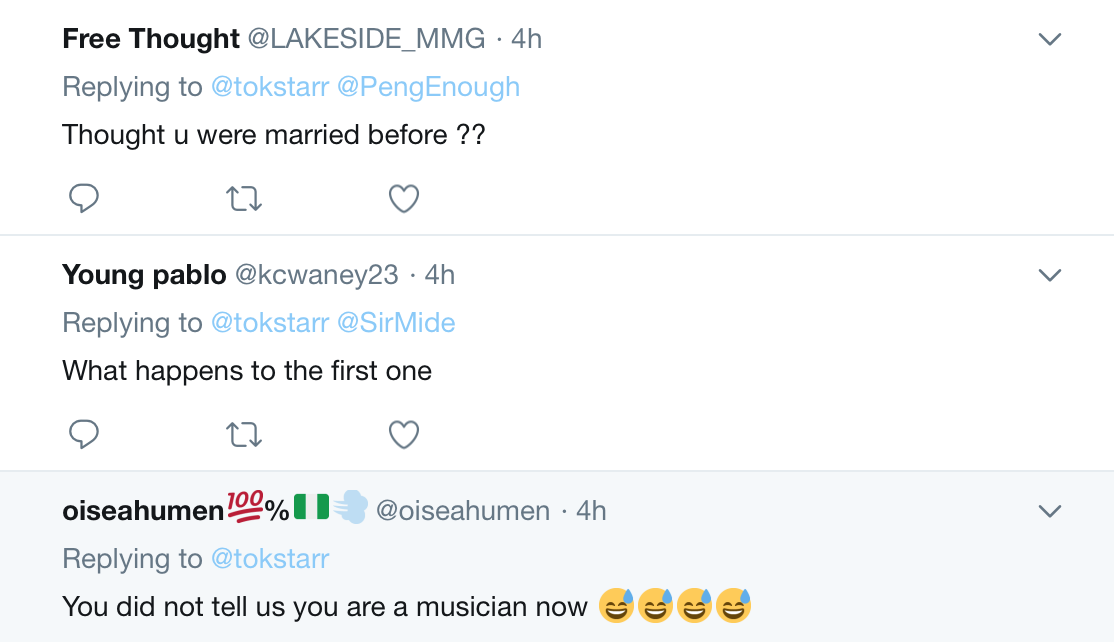Image resolution: width=1114 pixels, height=642 pixels.
Task: Visit the @LAKESIDE_MMG handle
Action: [366, 39]
